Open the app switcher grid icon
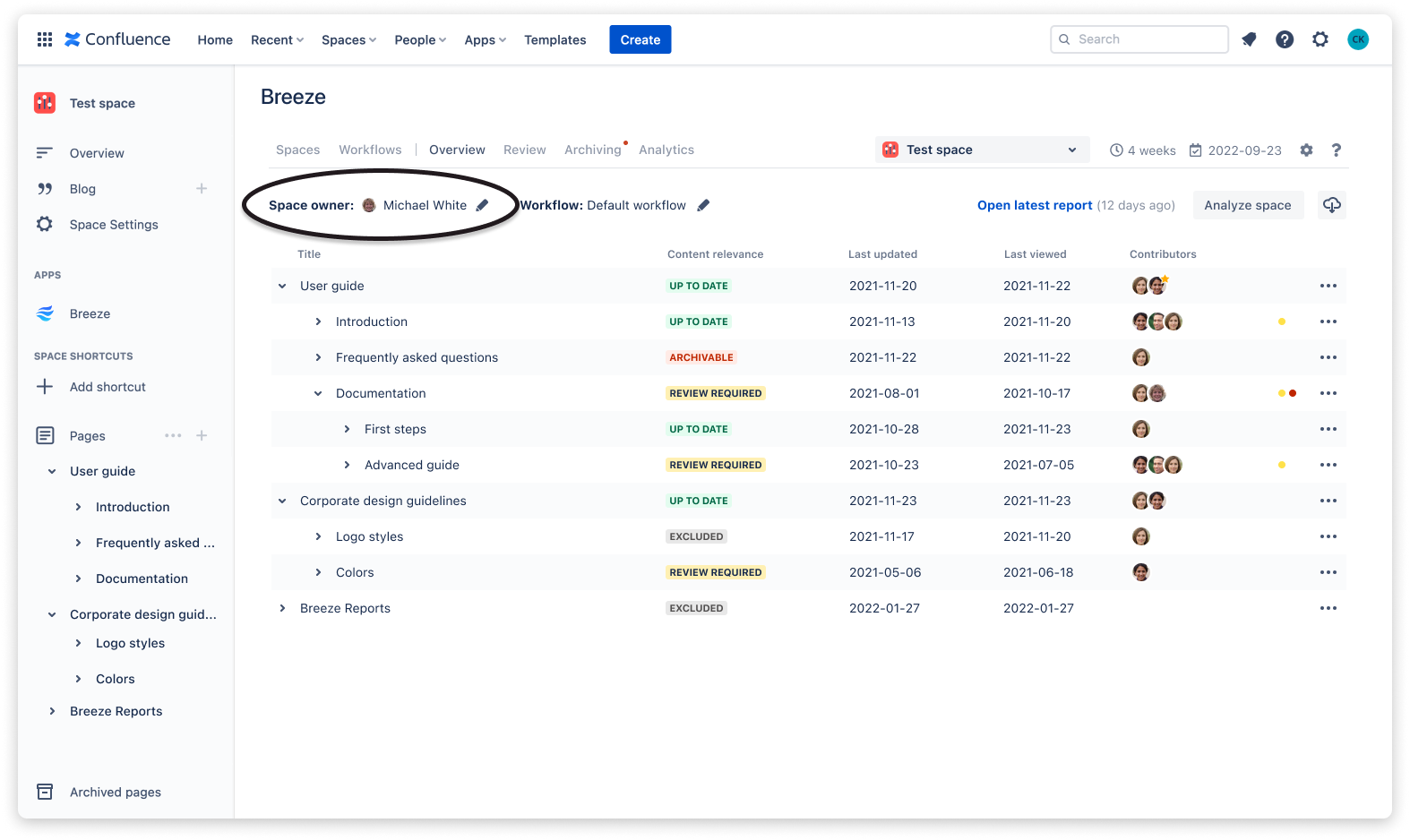Viewport: 1410px width, 840px height. 45,39
